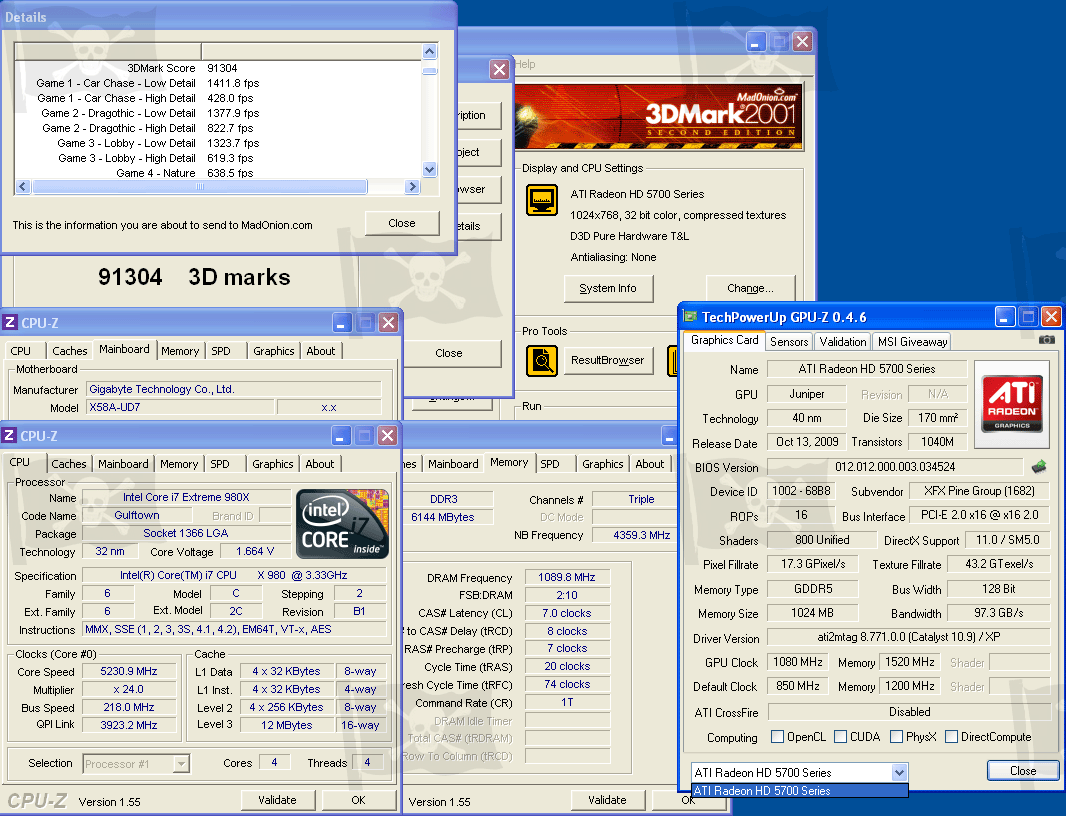Enable the OpenCL checkbox
This screenshot has height=816, width=1066.
778,736
